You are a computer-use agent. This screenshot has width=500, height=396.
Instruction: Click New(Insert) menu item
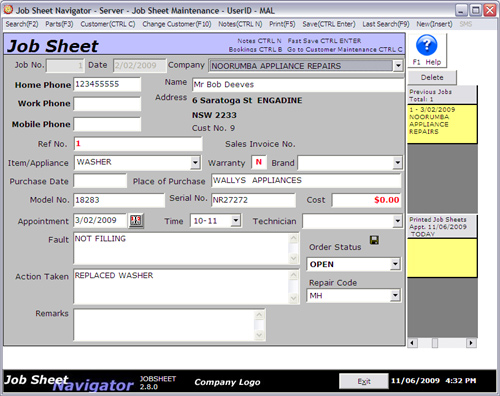click(434, 24)
